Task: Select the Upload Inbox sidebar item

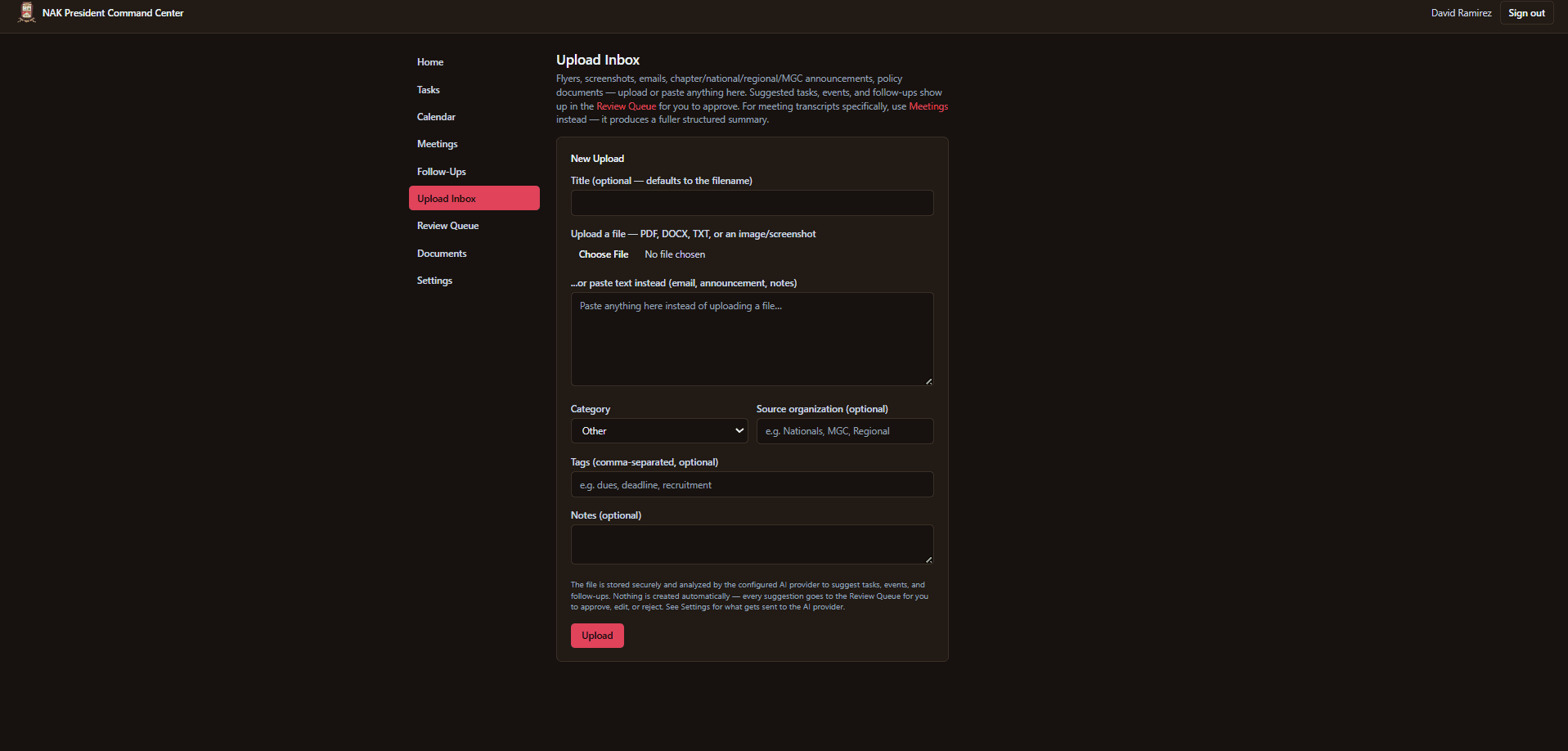Action: pos(474,198)
